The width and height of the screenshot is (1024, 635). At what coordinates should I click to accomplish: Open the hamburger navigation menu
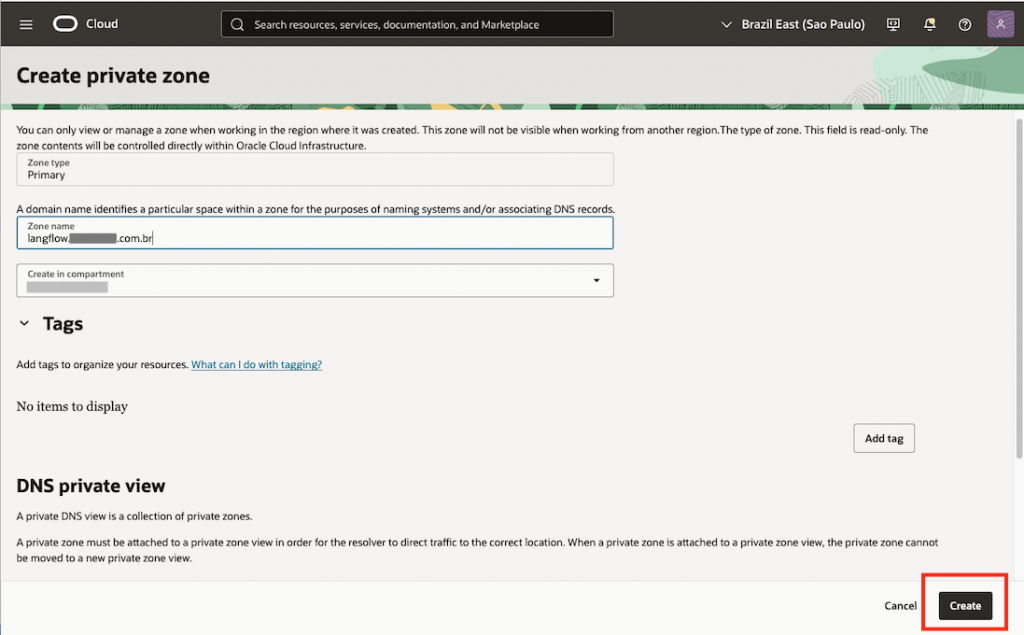tap(26, 25)
